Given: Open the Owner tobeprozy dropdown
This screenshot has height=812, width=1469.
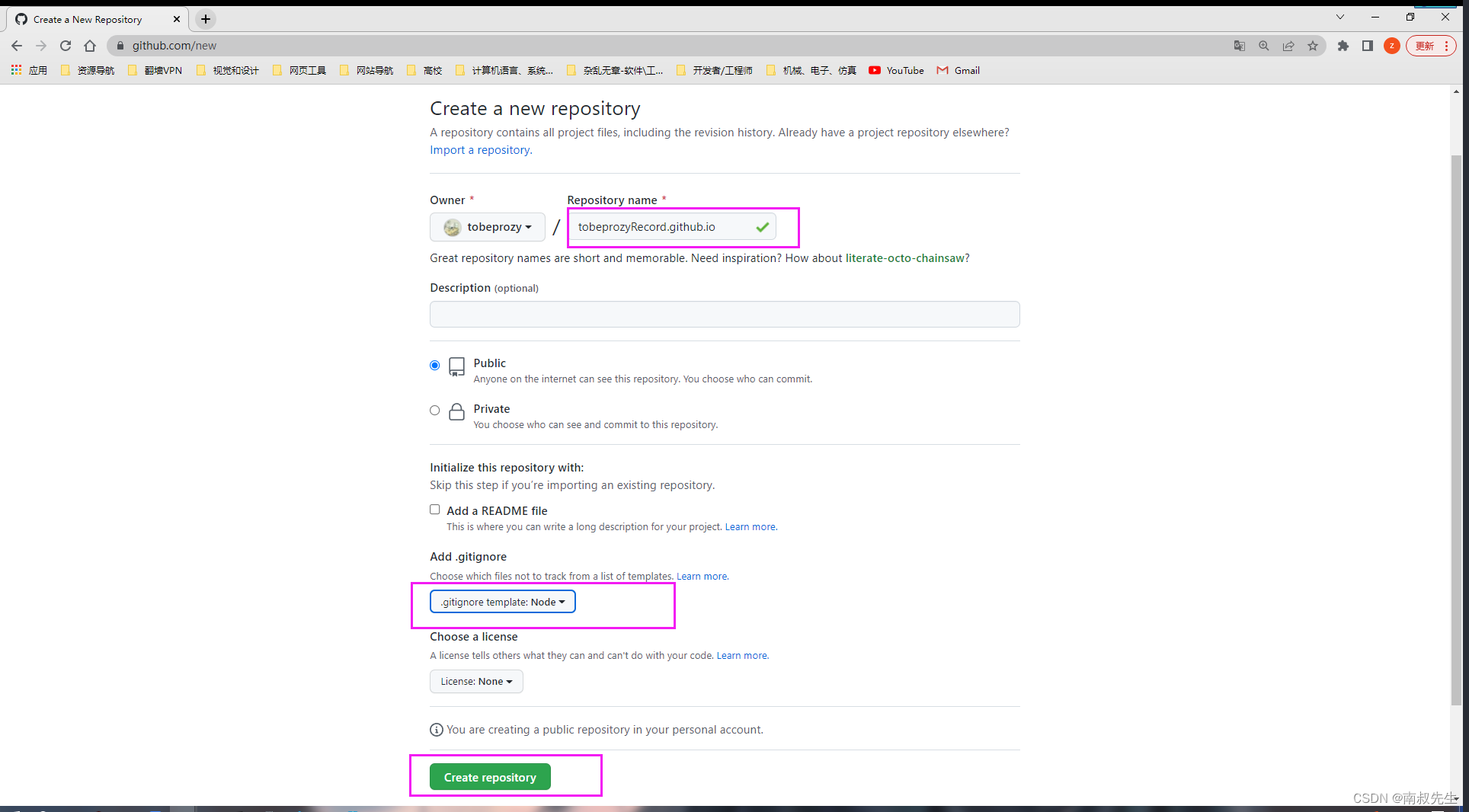Looking at the screenshot, I should (x=488, y=227).
